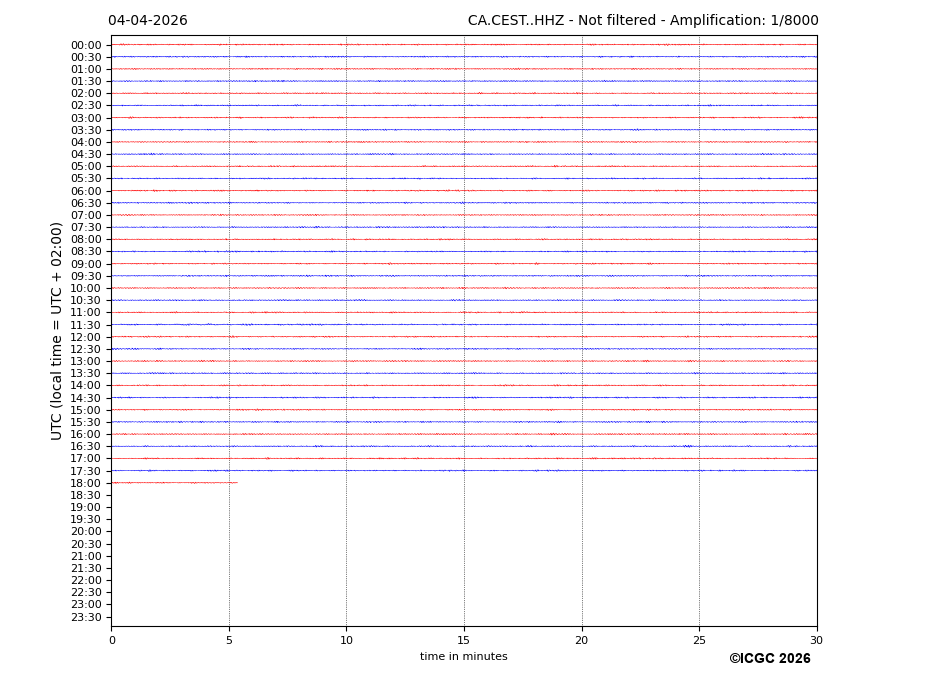
Task: Click the CA.CEST..HHZ station title
Action: point(642,21)
